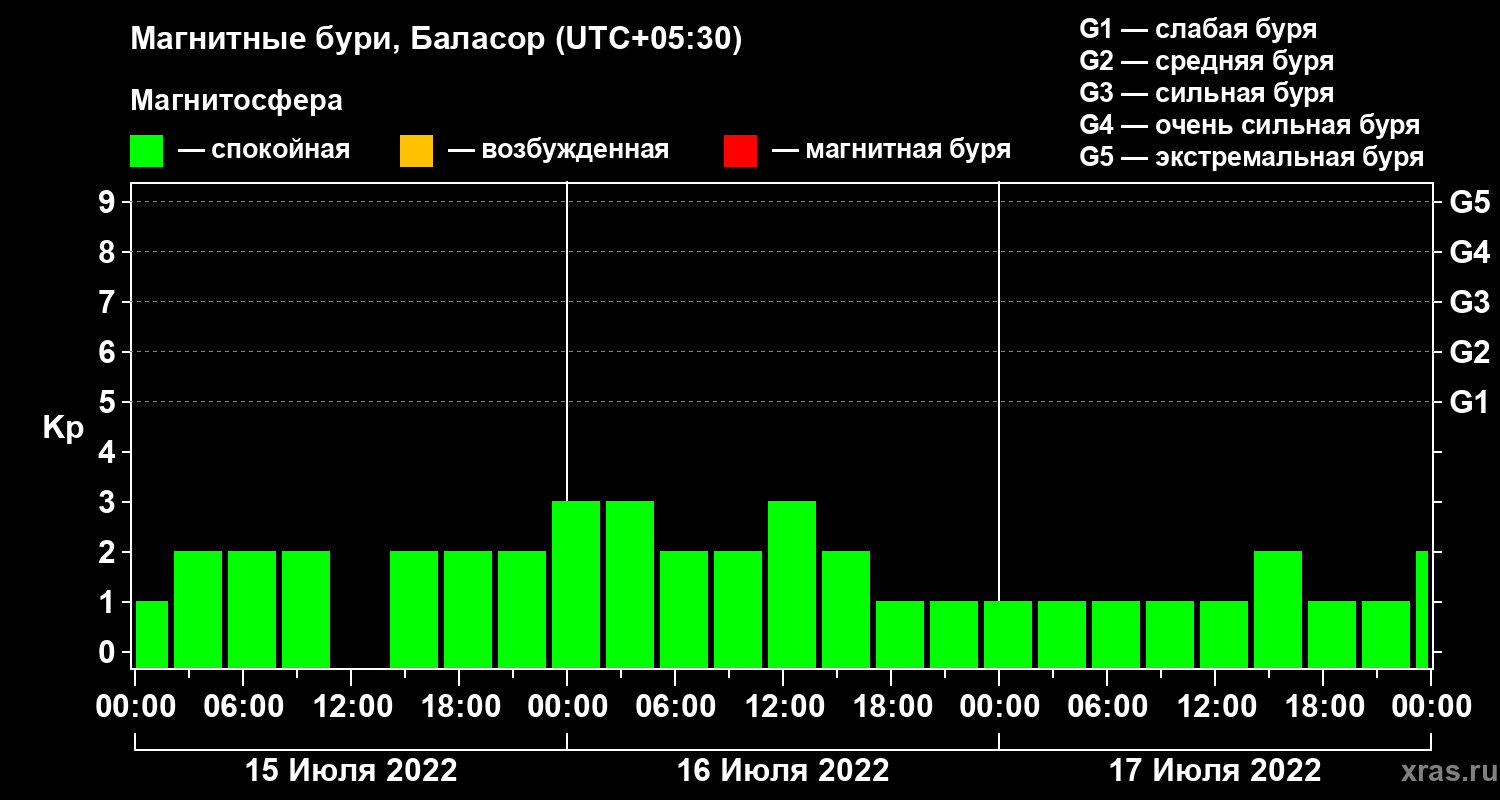Click the Kp 1 bar above 06:00 on 17 July
This screenshot has height=800, width=1500.
[x=1116, y=635]
